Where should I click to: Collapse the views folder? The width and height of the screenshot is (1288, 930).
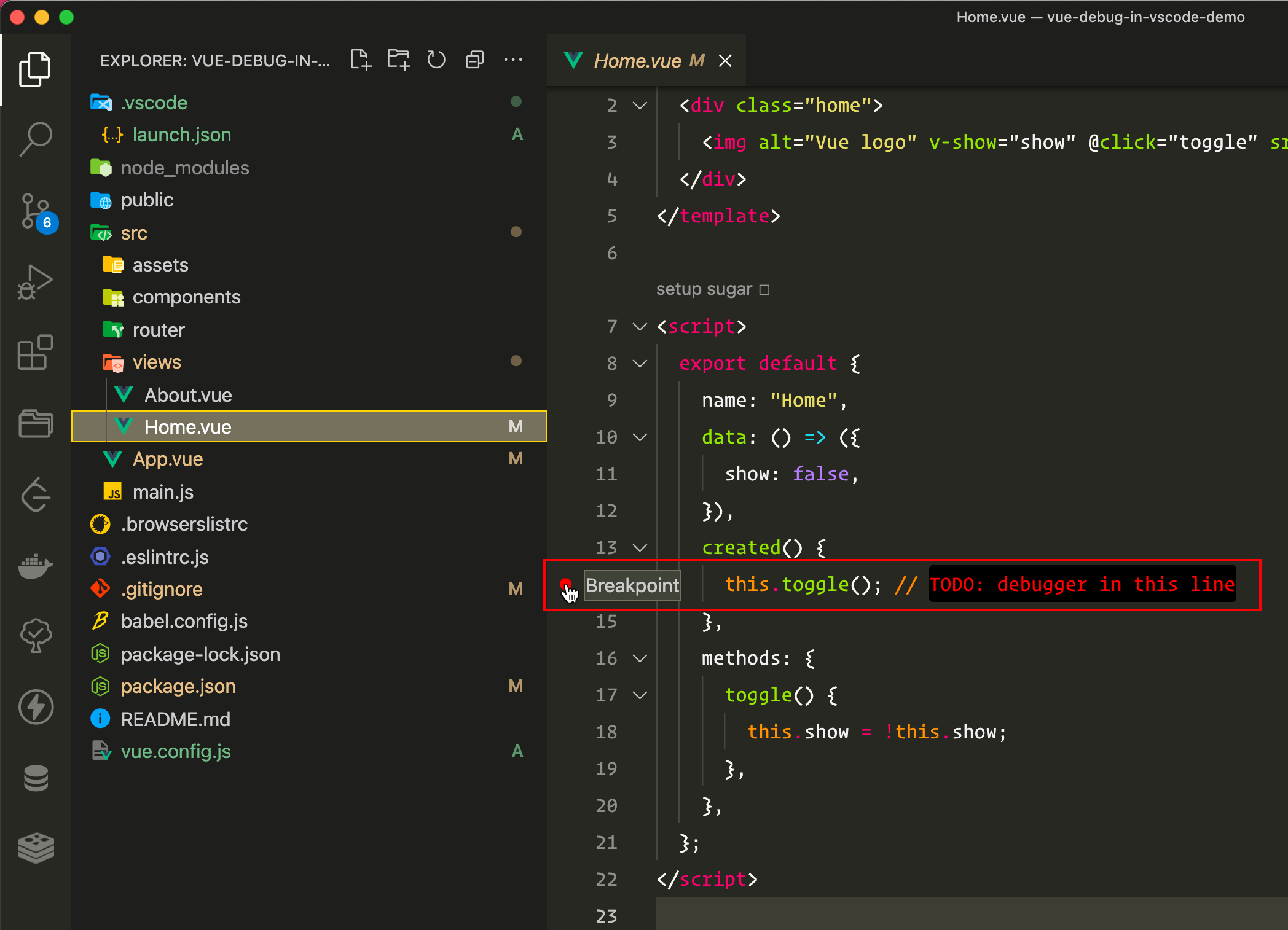[309, 362]
